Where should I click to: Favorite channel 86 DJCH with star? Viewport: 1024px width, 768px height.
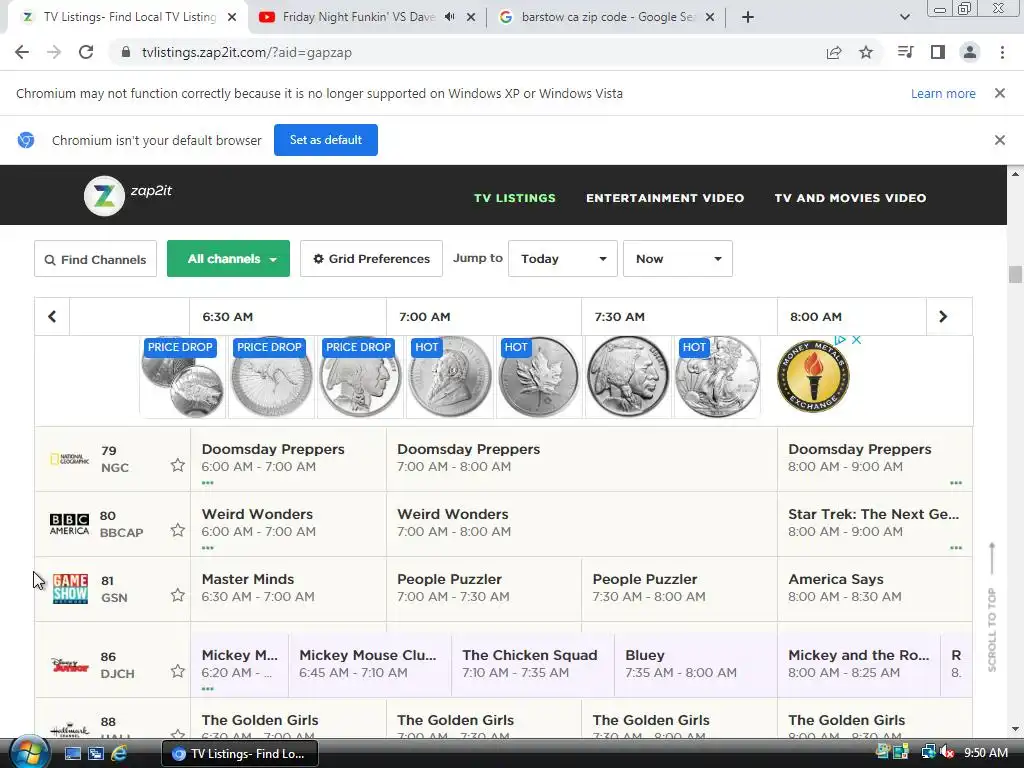pyautogui.click(x=178, y=671)
